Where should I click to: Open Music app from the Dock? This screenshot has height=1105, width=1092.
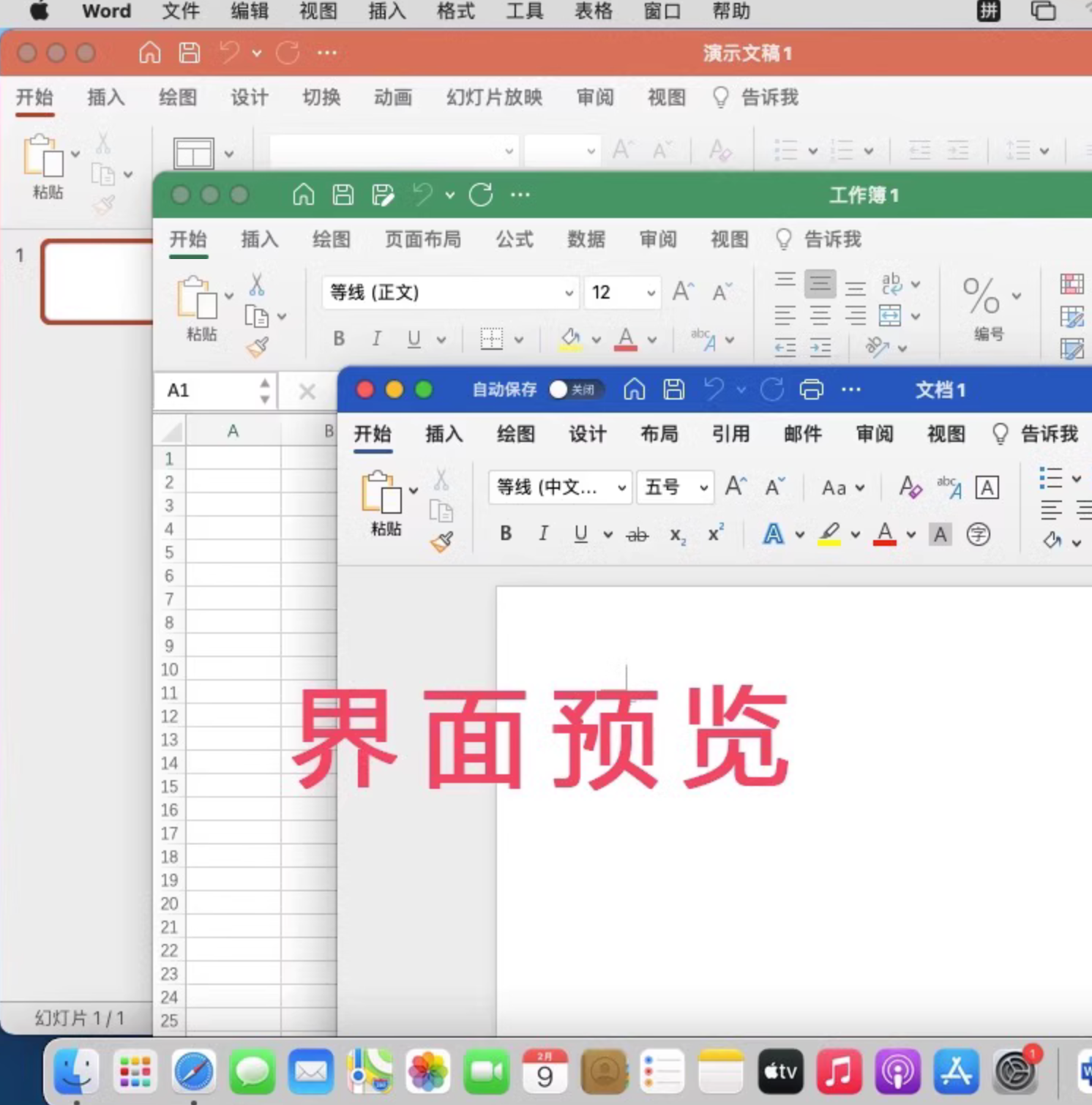pyautogui.click(x=839, y=1073)
